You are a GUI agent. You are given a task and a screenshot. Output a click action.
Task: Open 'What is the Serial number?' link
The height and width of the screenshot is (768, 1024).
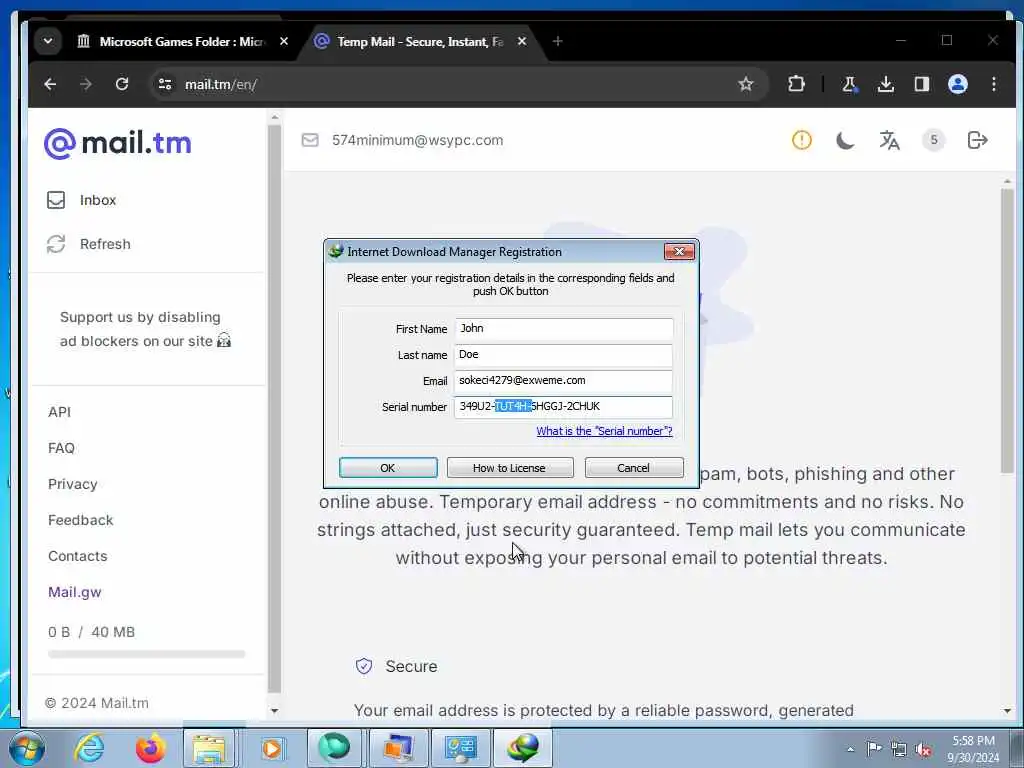point(604,431)
